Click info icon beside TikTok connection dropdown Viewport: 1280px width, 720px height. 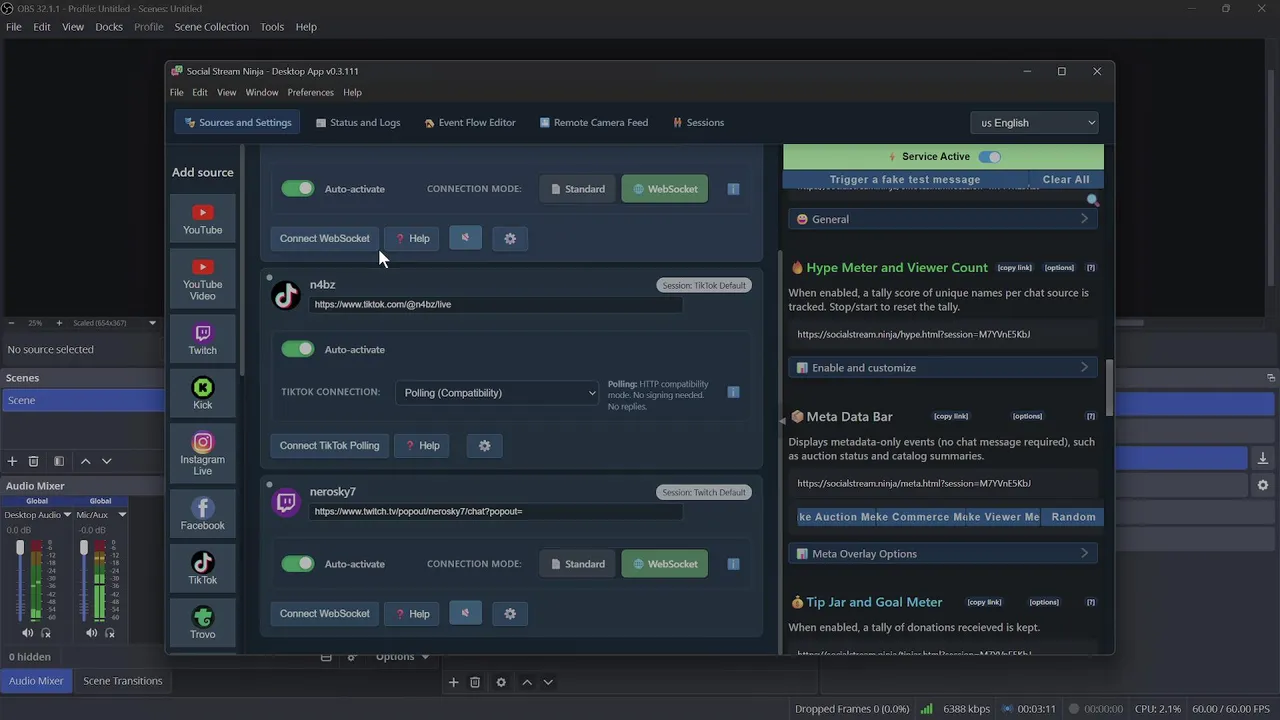point(733,392)
